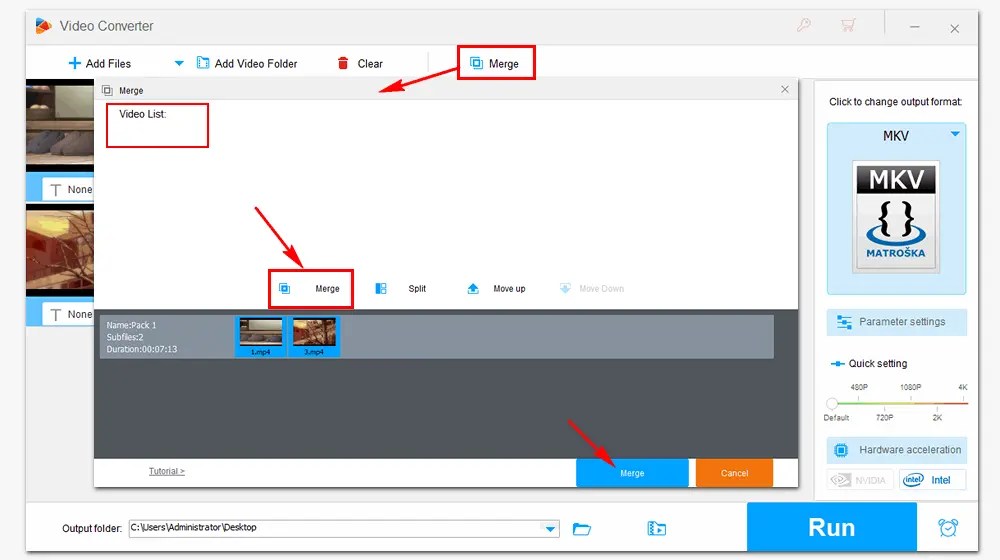This screenshot has width=1000, height=560.
Task: Click Hardware acceleration button
Action: tap(897, 450)
